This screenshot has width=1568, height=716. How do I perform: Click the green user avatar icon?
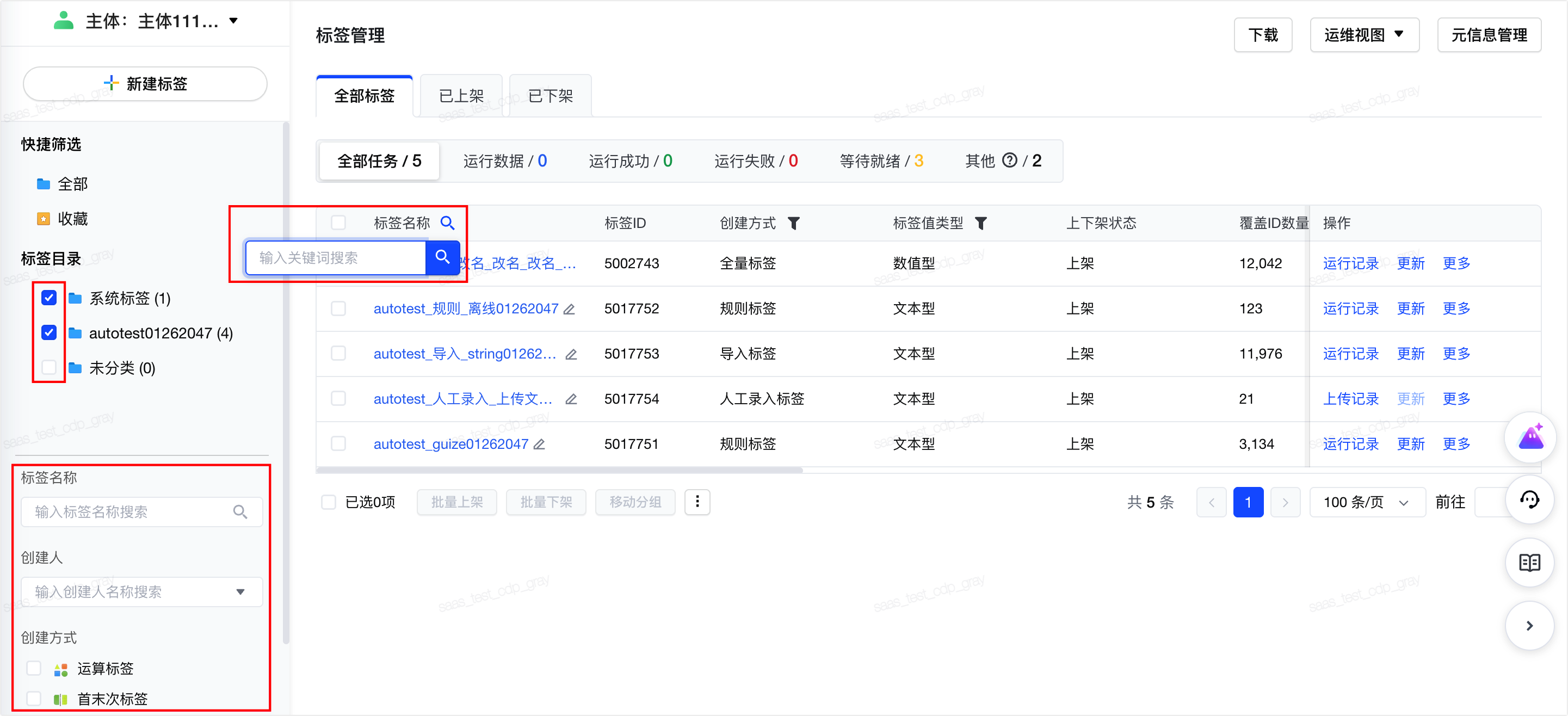(x=63, y=21)
